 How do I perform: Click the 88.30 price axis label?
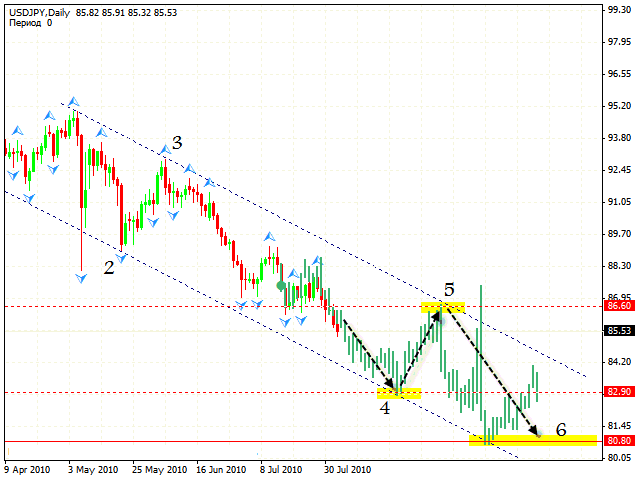point(619,266)
